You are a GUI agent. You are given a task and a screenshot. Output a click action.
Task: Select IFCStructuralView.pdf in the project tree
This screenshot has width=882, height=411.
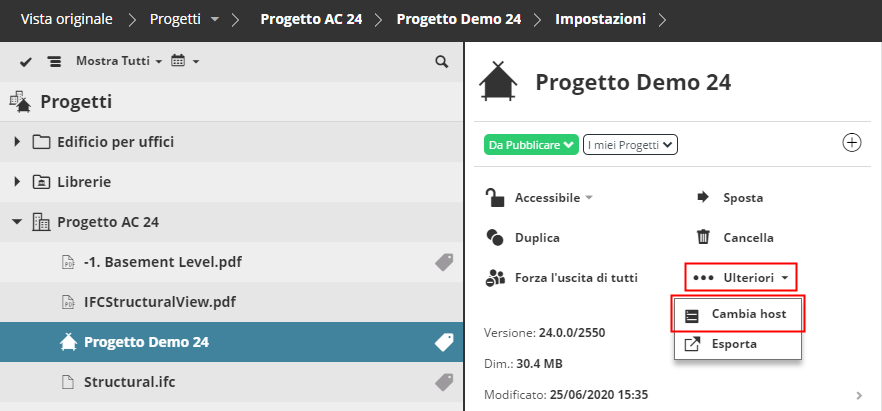click(x=160, y=301)
